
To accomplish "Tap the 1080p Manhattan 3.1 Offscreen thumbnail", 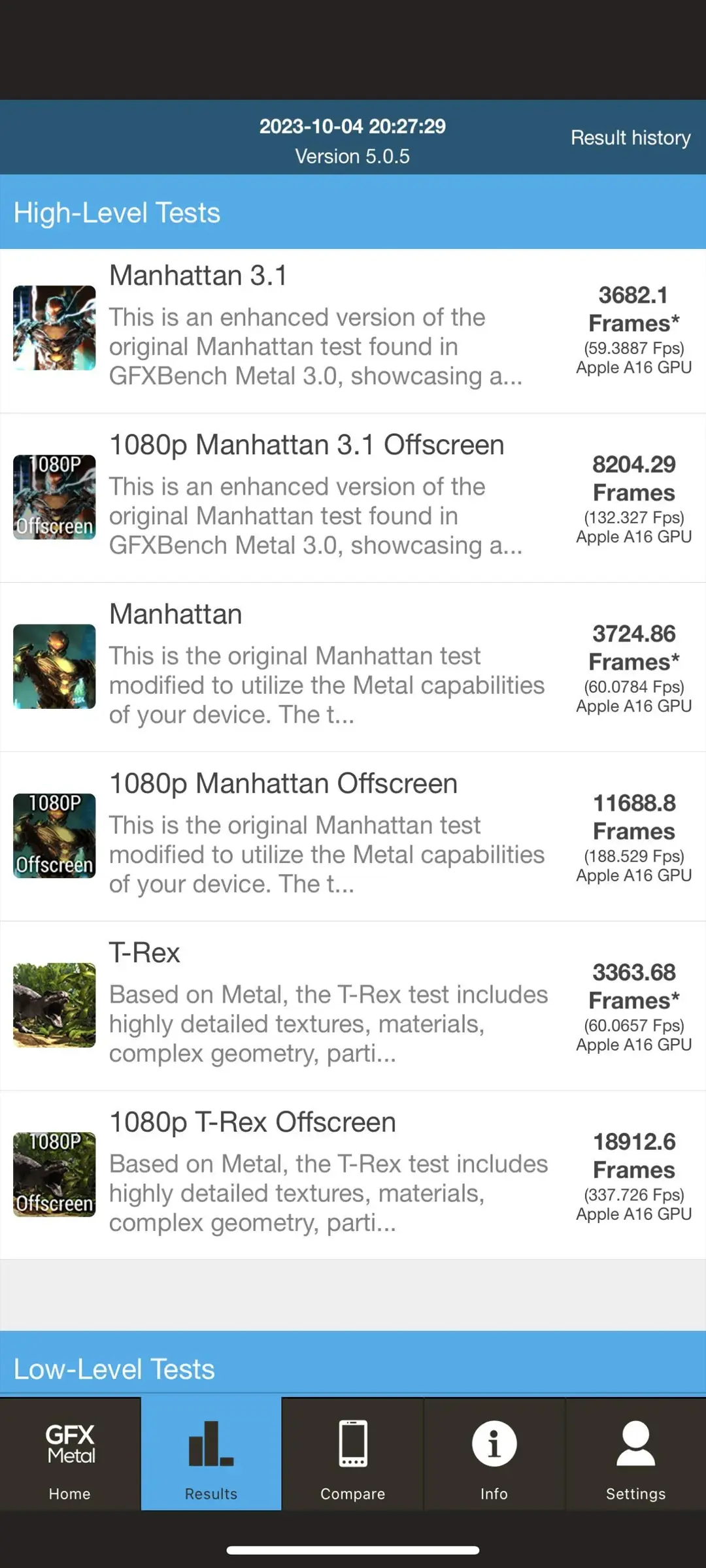I will (54, 497).
